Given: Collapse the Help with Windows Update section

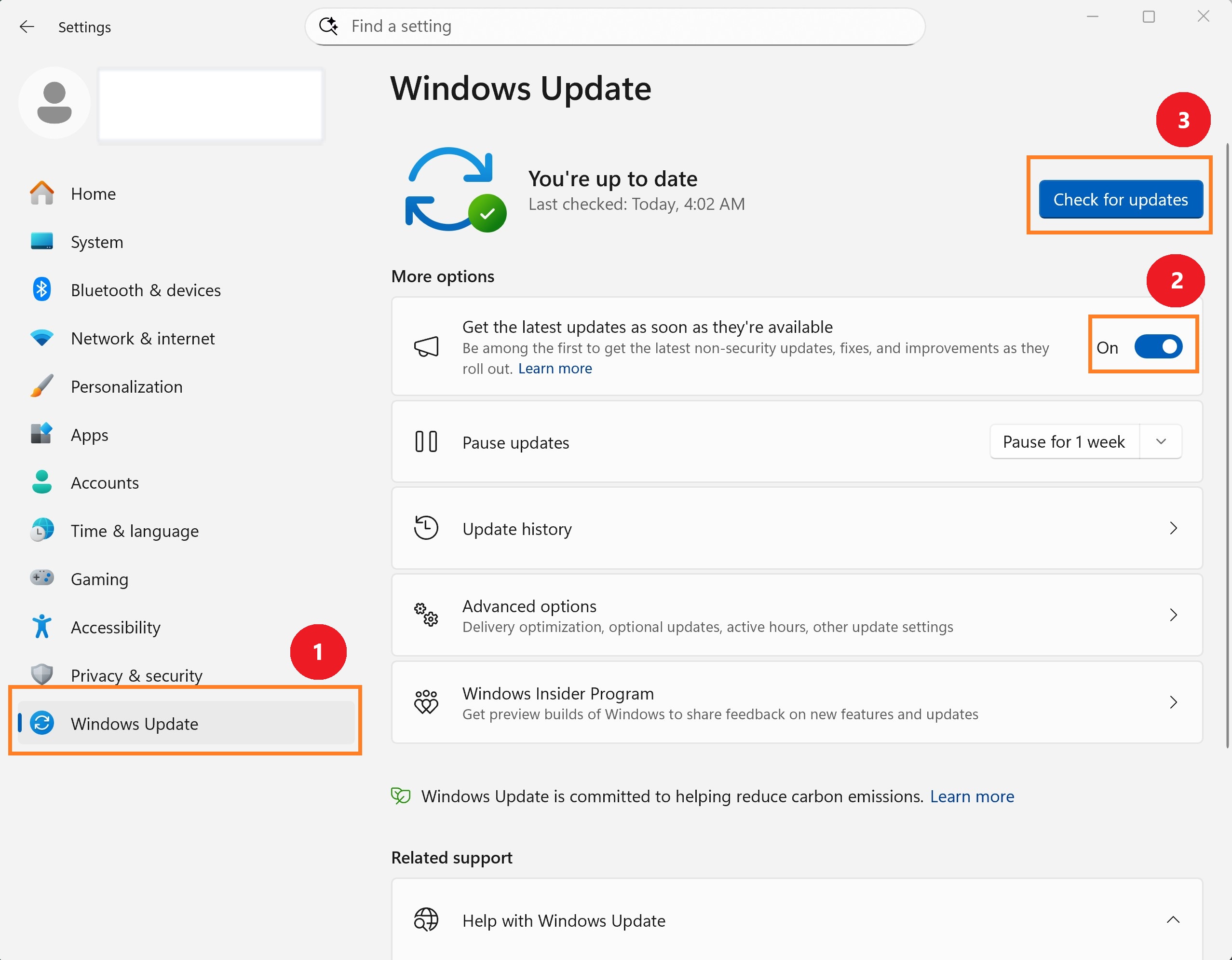Looking at the screenshot, I should (x=1173, y=920).
